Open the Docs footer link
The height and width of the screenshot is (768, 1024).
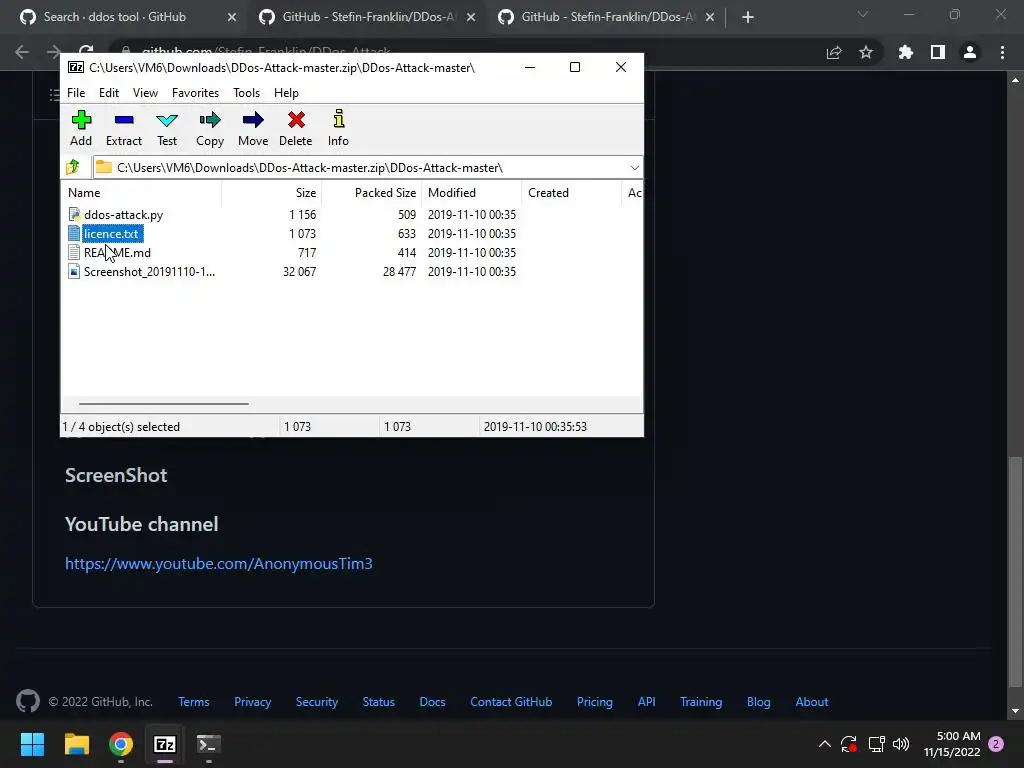click(432, 701)
